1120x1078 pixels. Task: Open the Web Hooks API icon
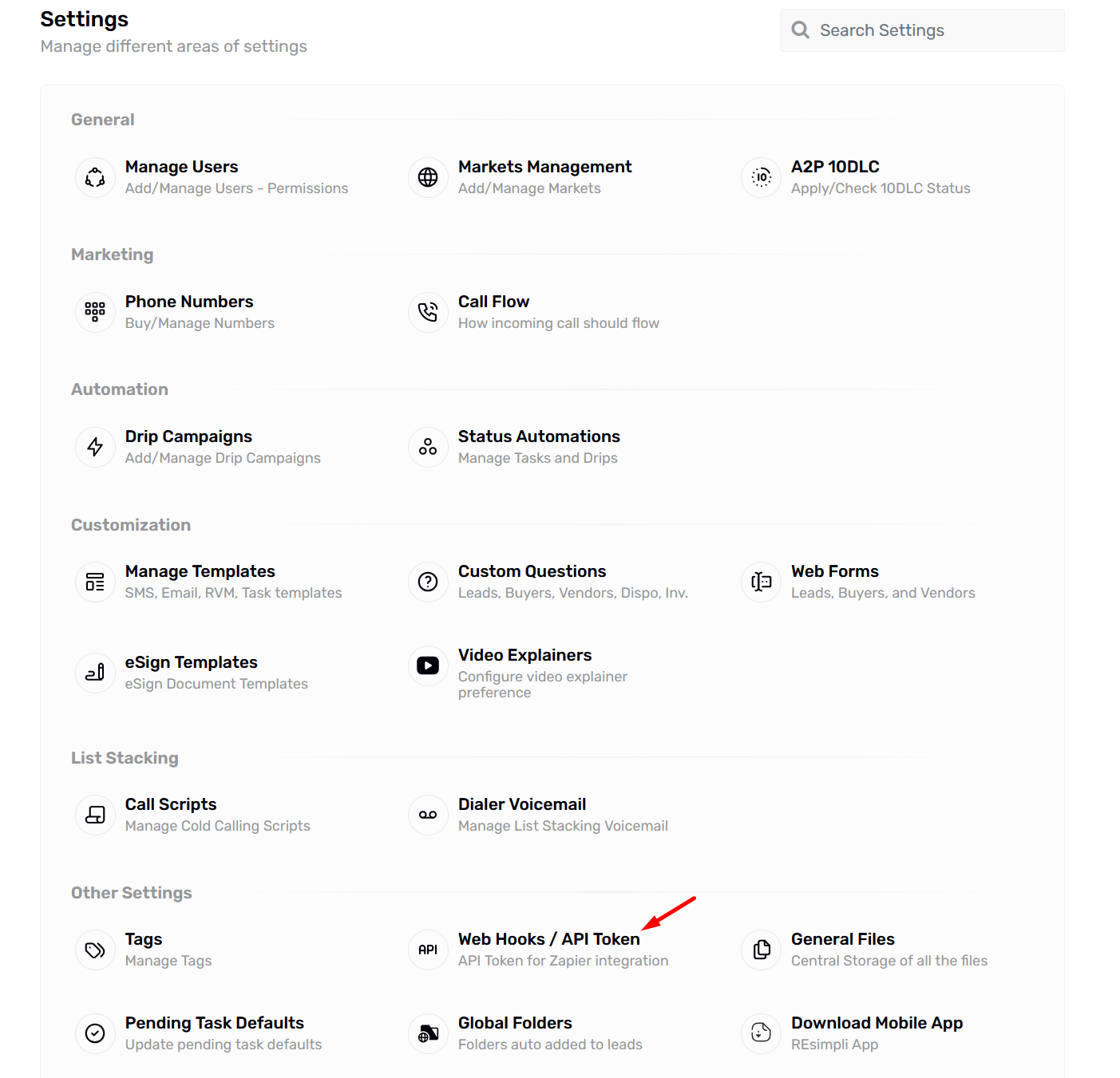[x=428, y=950]
